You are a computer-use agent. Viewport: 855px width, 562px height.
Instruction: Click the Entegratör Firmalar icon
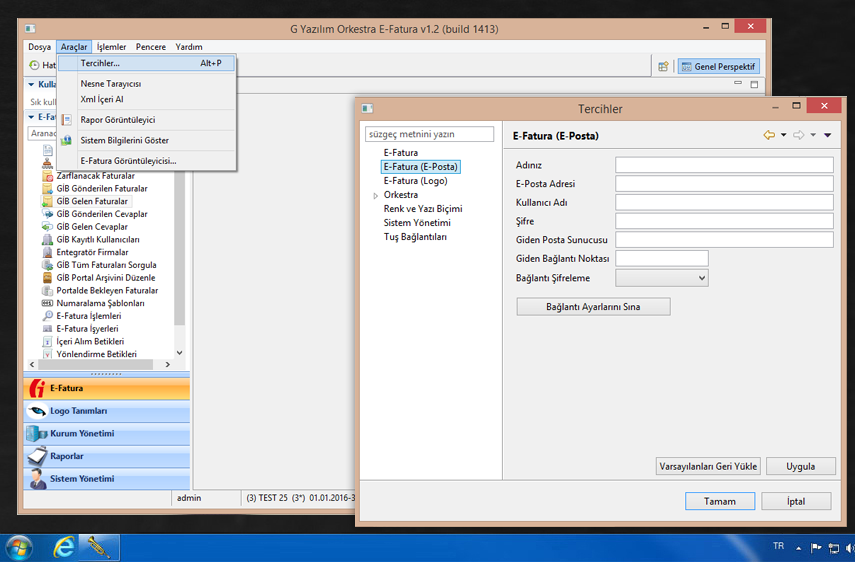click(47, 252)
